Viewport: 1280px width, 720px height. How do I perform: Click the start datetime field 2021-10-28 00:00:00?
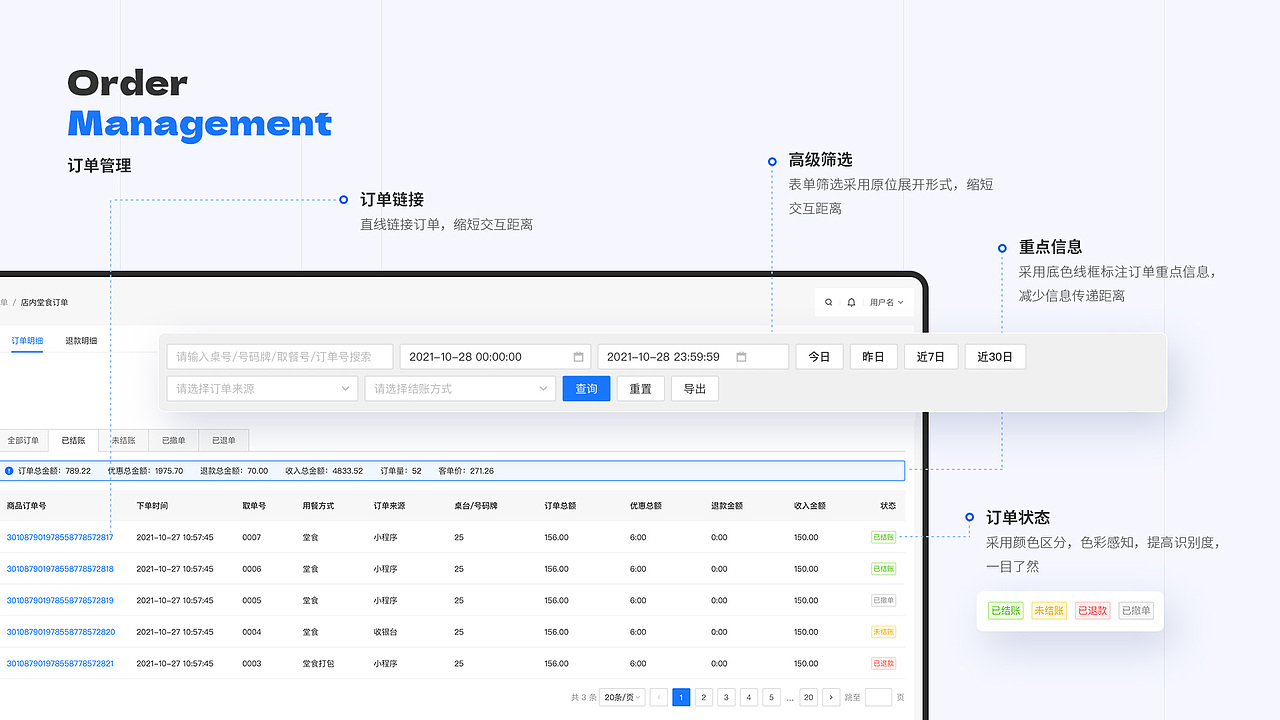pyautogui.click(x=495, y=357)
